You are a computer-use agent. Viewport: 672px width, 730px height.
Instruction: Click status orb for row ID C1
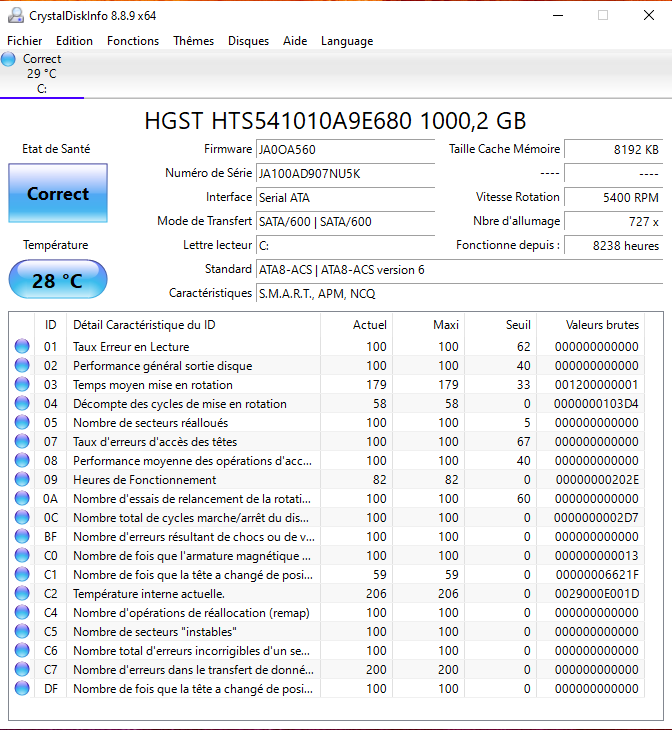pos(22,575)
